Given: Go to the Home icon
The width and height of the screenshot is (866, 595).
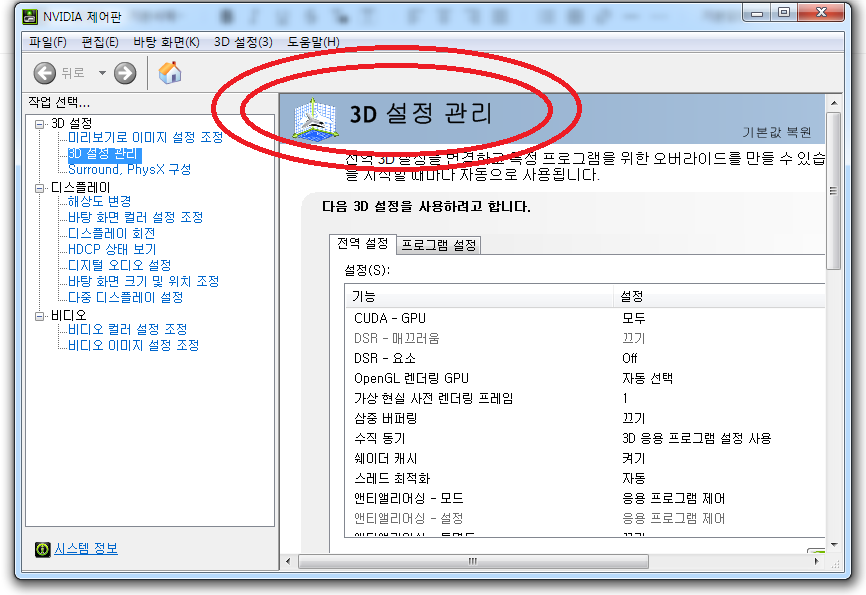Looking at the screenshot, I should click(x=170, y=72).
